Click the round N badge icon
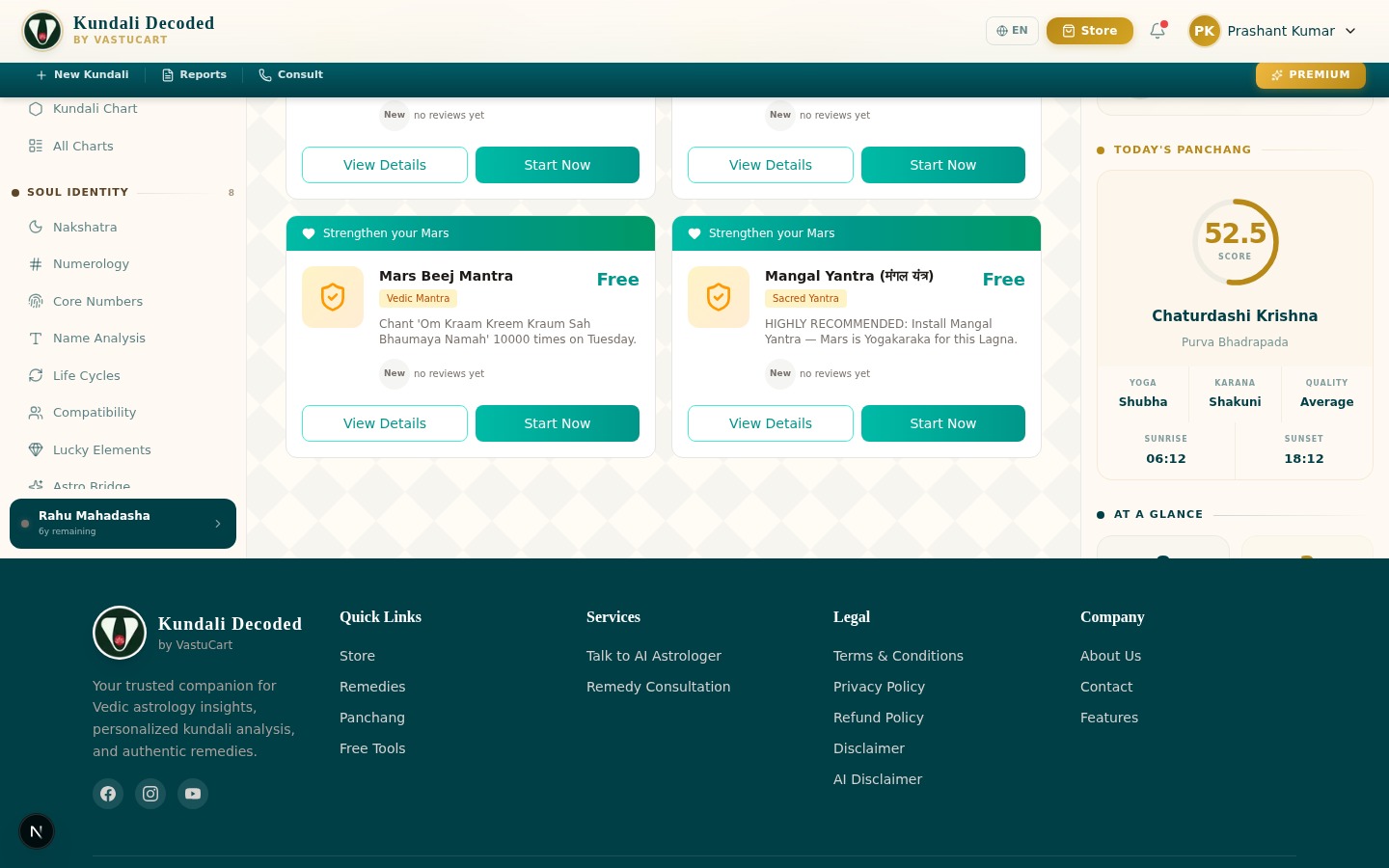 click(x=37, y=831)
